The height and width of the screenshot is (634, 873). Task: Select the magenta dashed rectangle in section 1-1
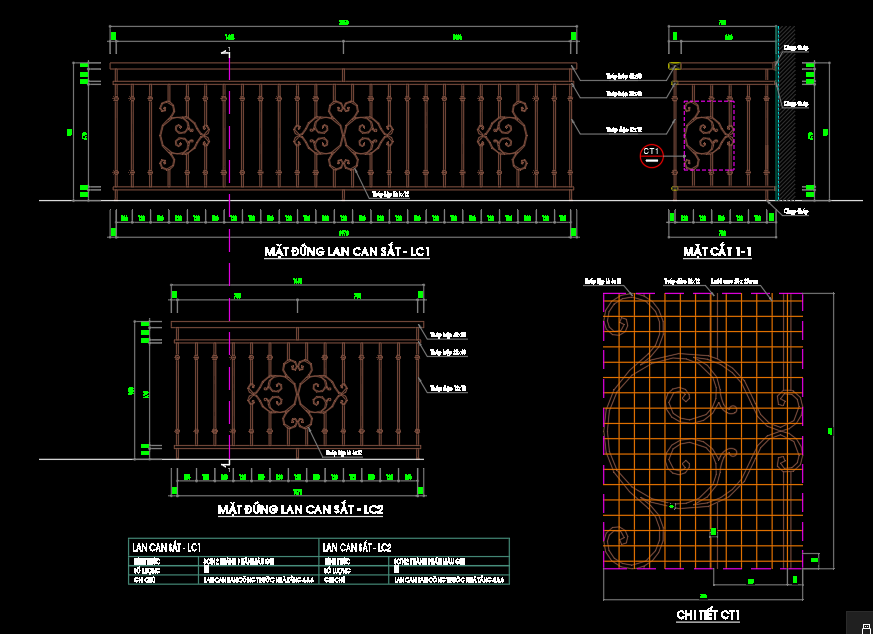(709, 135)
